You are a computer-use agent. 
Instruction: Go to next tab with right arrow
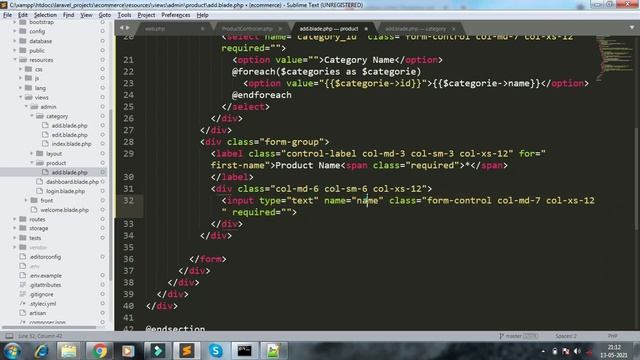(128, 28)
